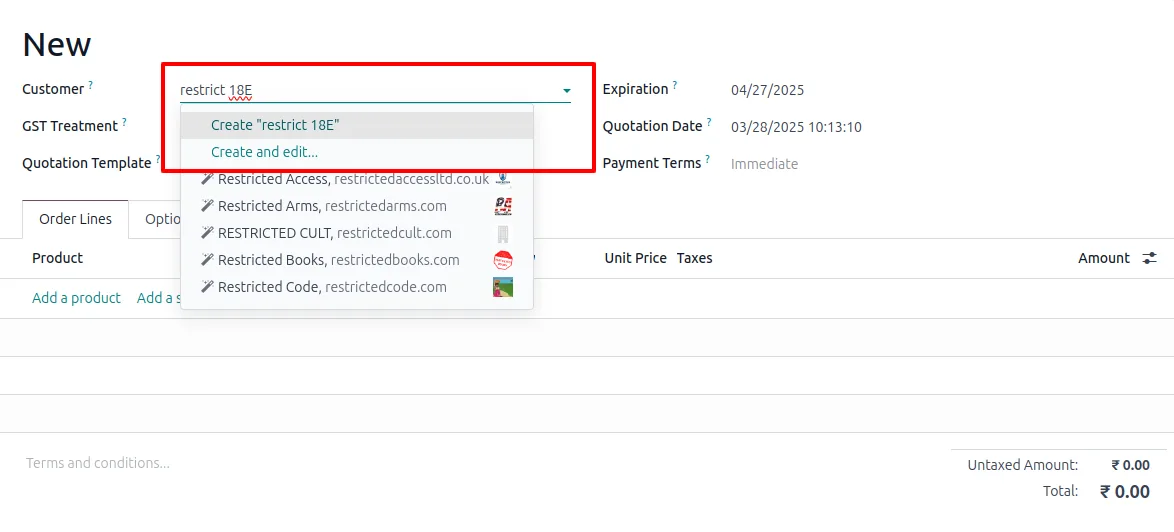1174x532 pixels.
Task: Click Quotation Date value 03/28/2025 10:13:10
Action: tap(797, 127)
